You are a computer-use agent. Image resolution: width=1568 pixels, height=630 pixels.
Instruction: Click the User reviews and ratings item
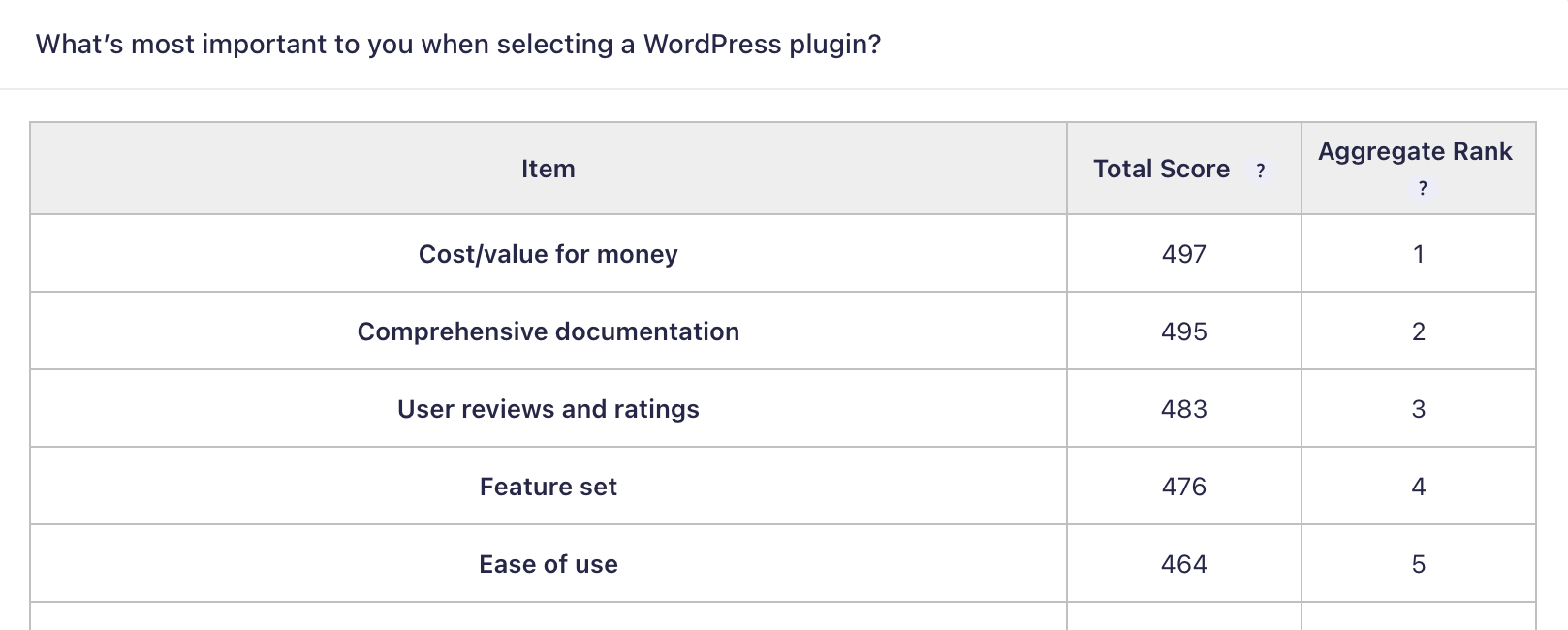[549, 409]
